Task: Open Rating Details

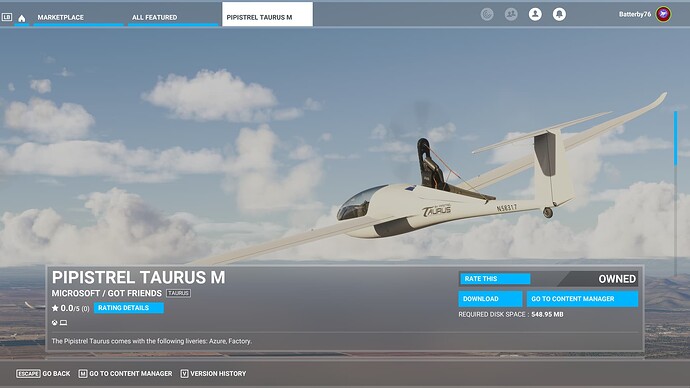Action: 128,308
